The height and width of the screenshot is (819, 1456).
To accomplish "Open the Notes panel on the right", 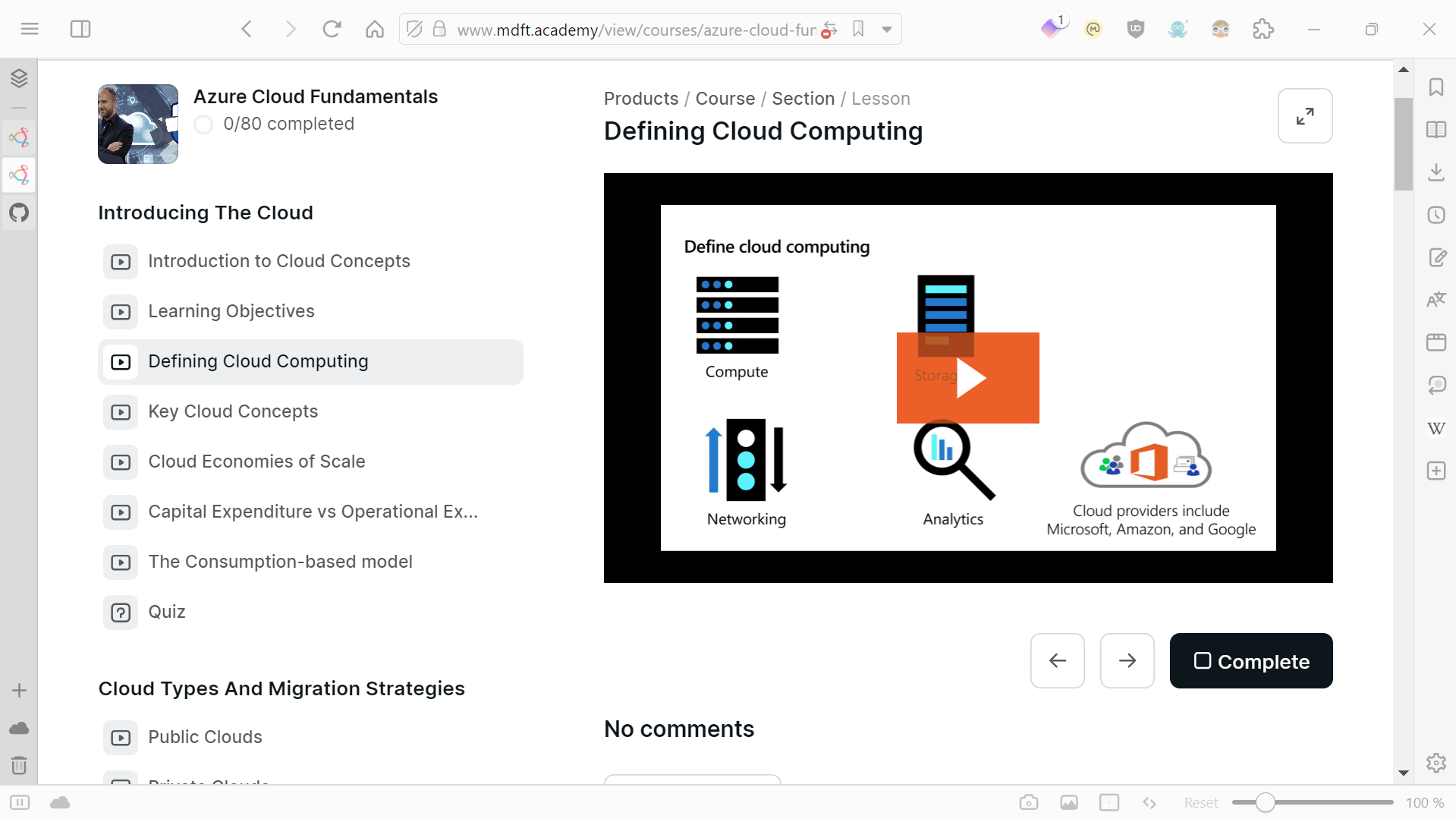I will 1436,257.
